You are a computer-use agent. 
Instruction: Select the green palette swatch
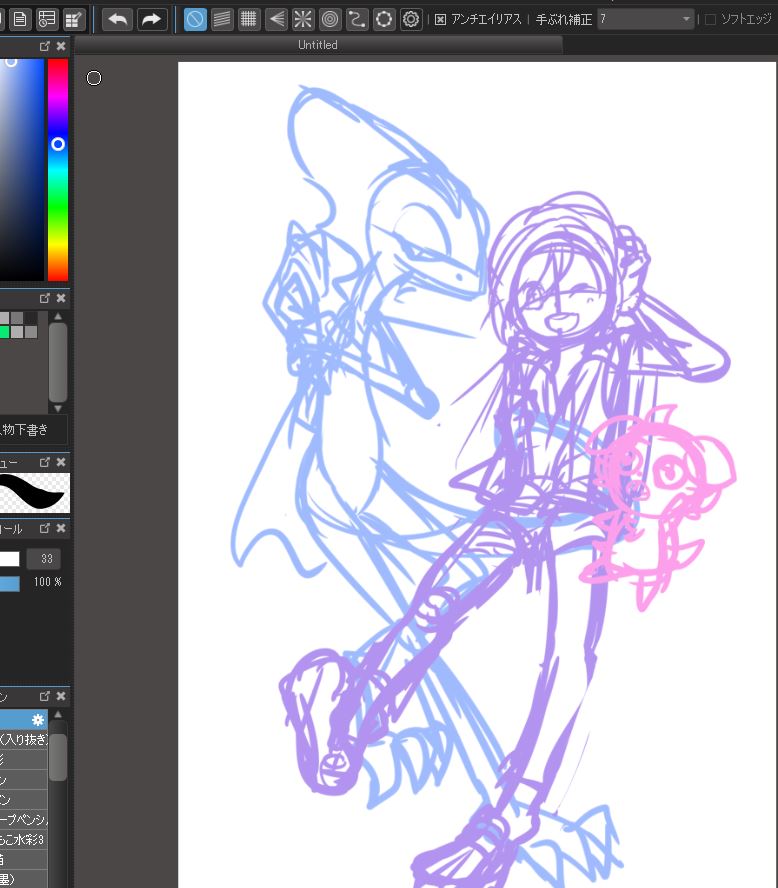click(4, 332)
